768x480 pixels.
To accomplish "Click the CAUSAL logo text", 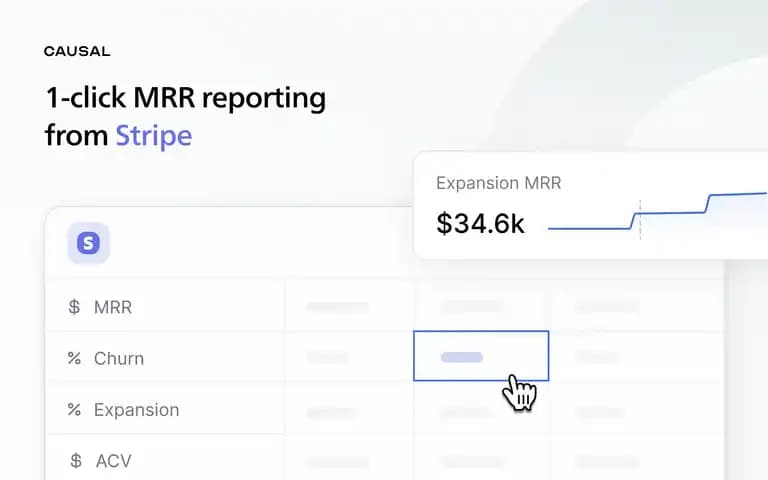I will point(77,51).
